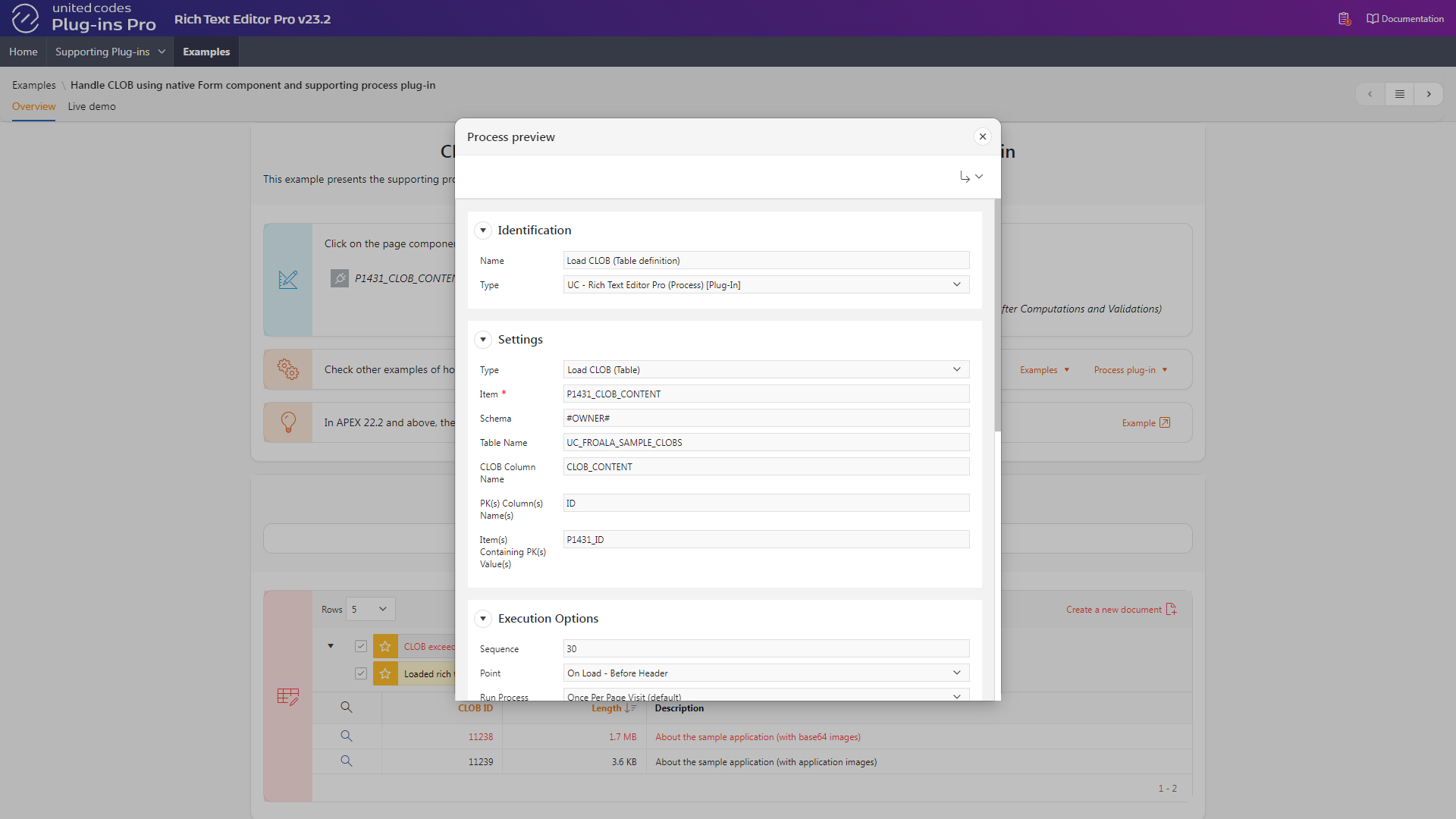Viewport: 1456px width, 819px height.
Task: Open the examples list menu icon
Action: pyautogui.click(x=1399, y=94)
